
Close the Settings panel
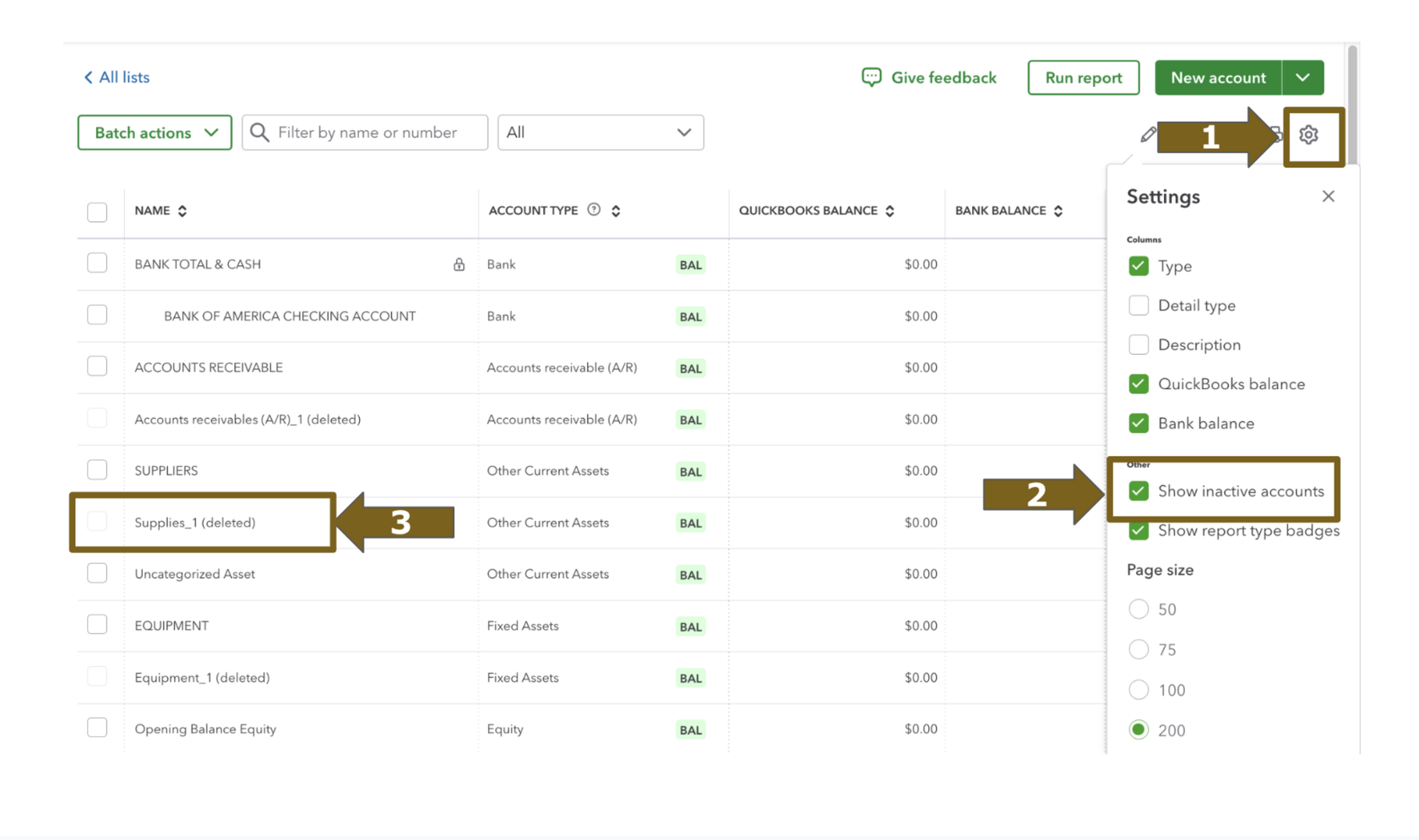tap(1329, 196)
